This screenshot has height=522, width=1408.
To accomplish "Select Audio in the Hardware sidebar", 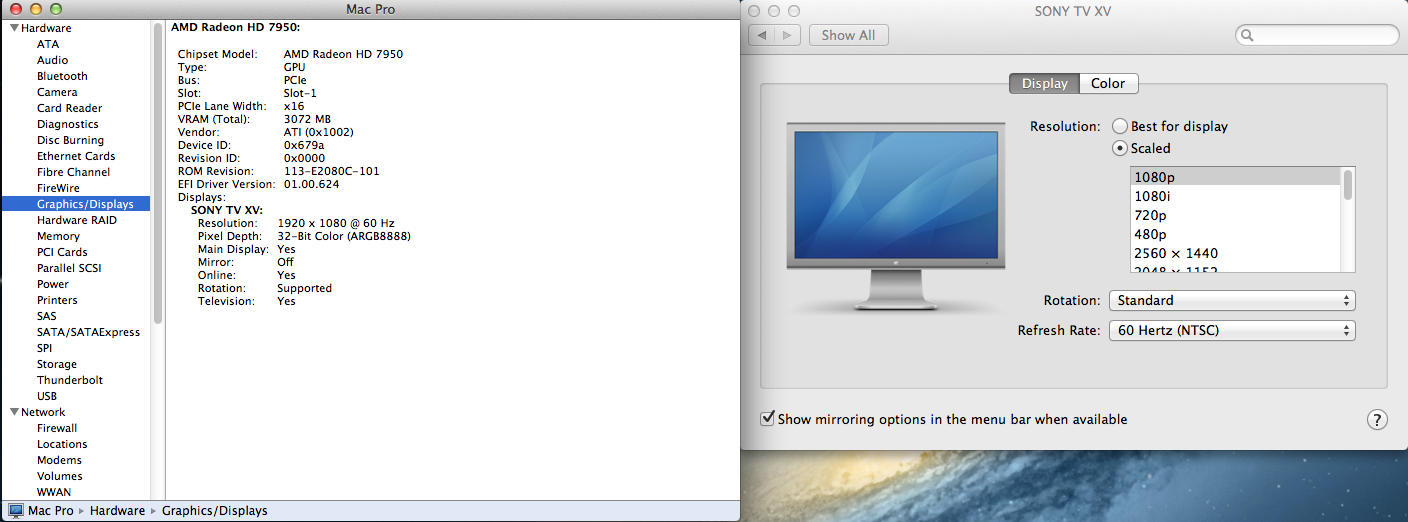I will point(53,60).
